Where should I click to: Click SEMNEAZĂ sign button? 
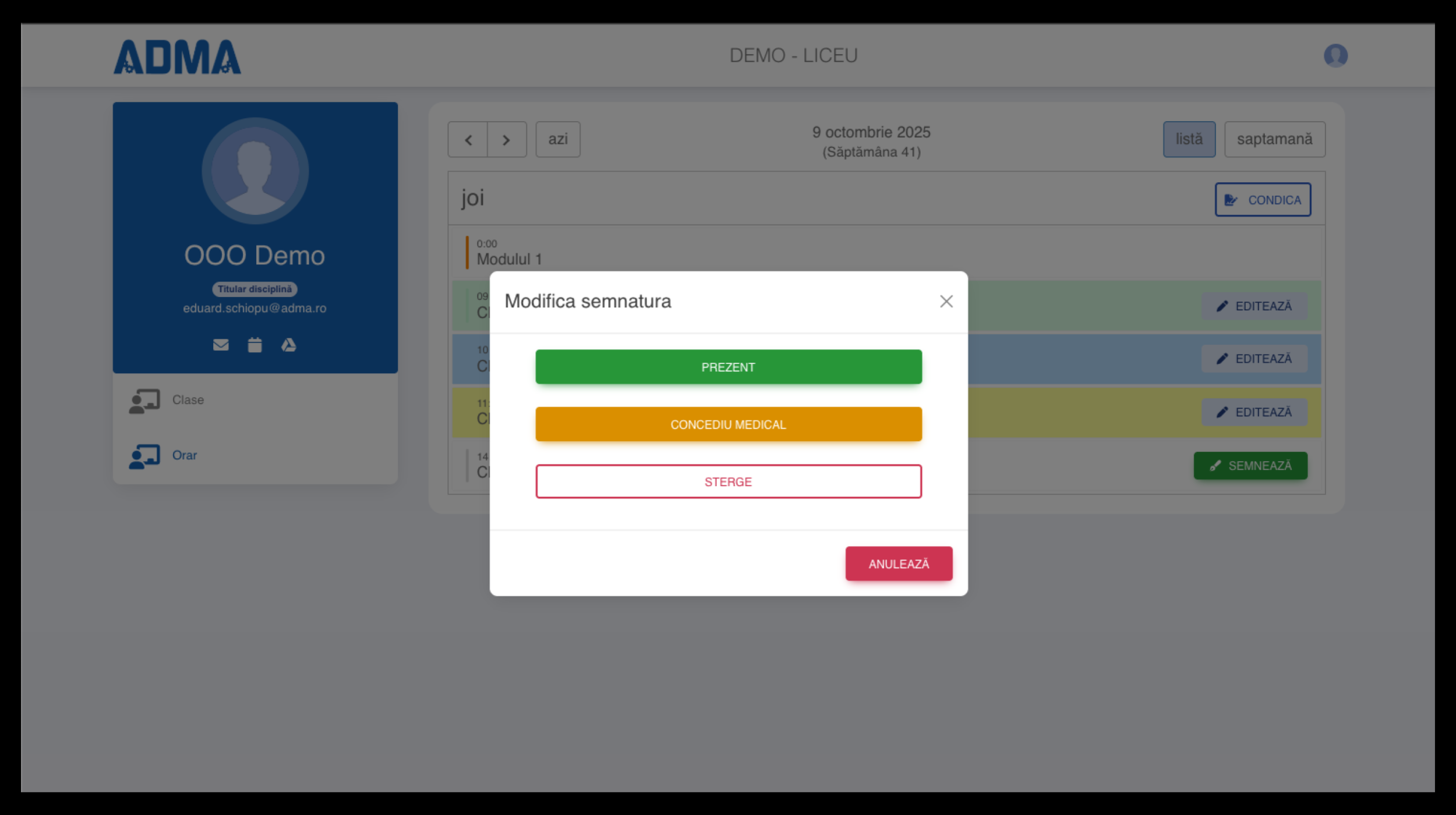pos(1250,466)
